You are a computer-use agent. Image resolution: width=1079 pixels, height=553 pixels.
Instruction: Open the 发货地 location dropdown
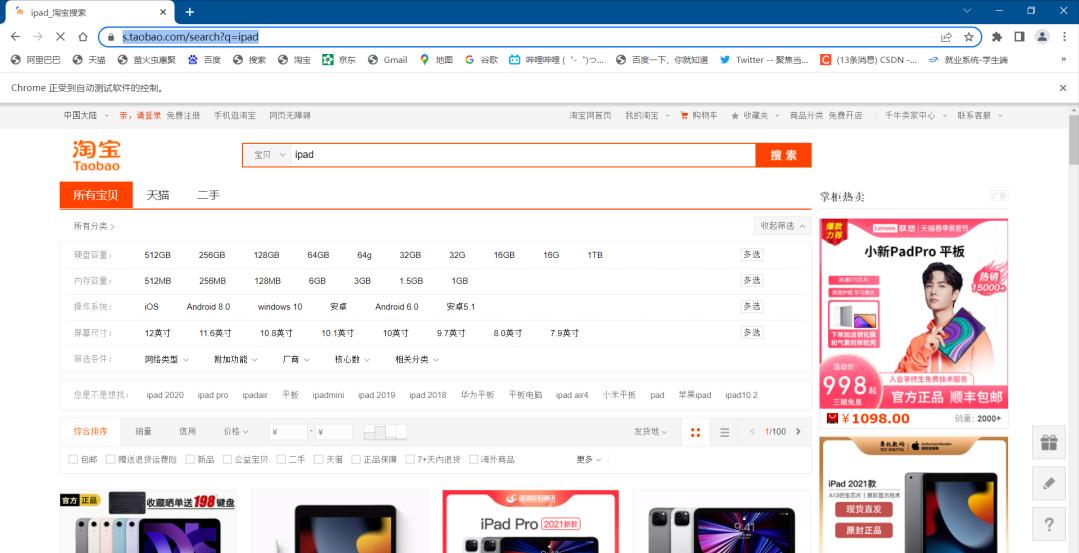coord(651,432)
